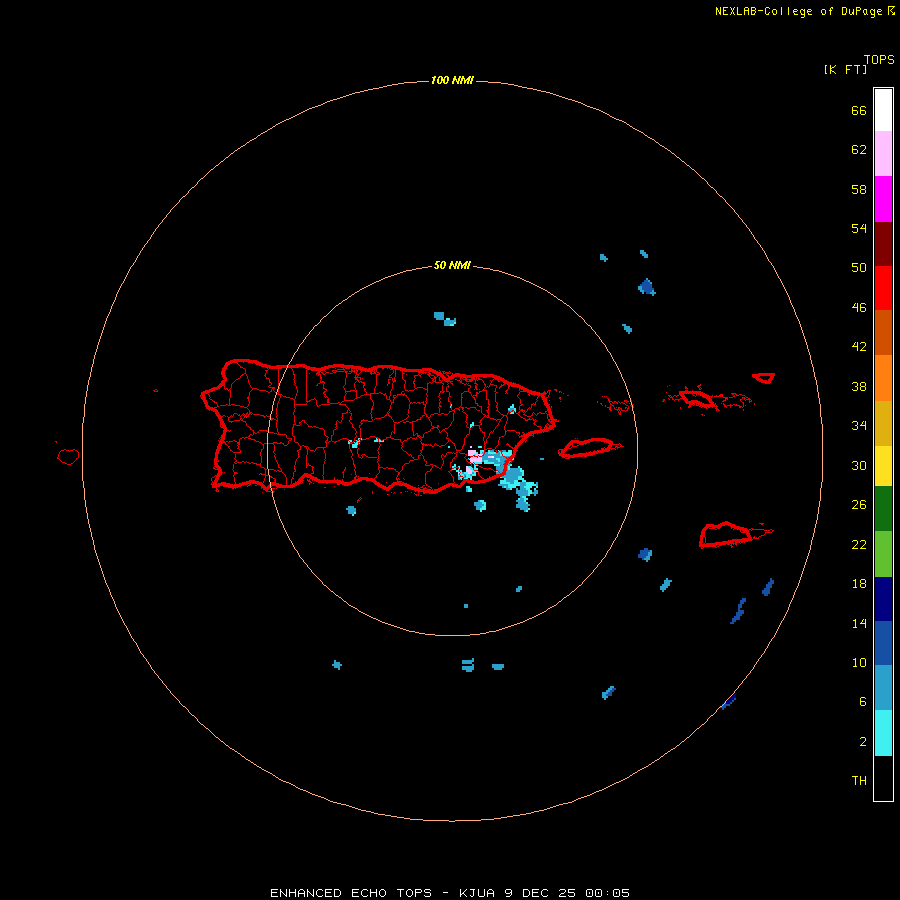Click the pink echo cell over southeast Puerto Rico
900x900 pixels.
(475, 456)
